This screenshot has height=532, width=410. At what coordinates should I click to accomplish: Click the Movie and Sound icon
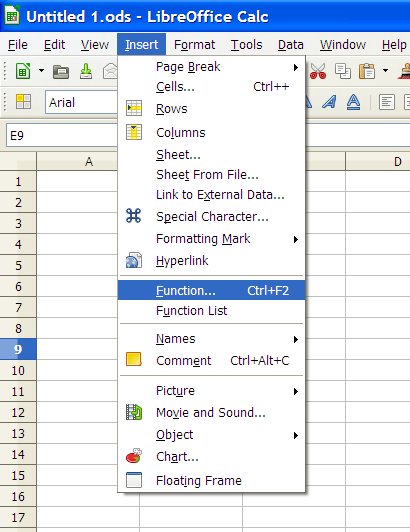pyautogui.click(x=134, y=412)
